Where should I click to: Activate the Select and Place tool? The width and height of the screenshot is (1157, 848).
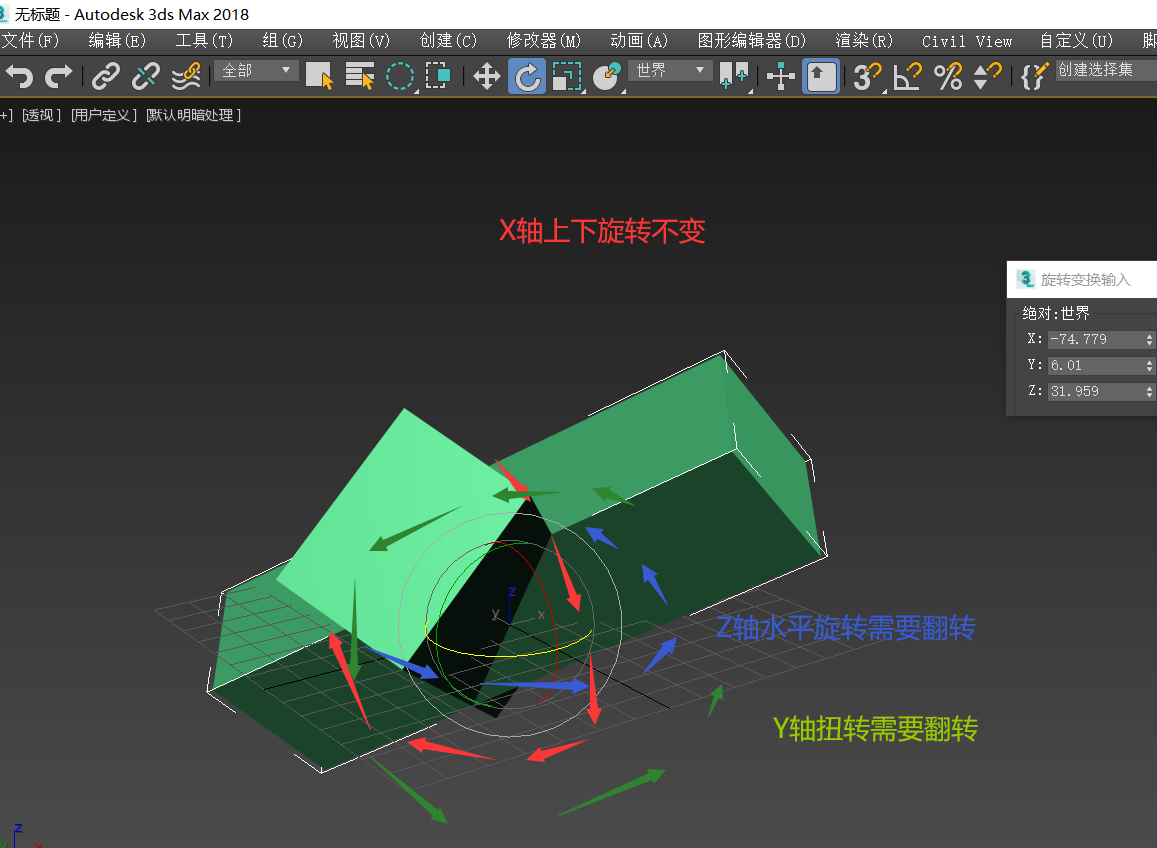(607, 76)
